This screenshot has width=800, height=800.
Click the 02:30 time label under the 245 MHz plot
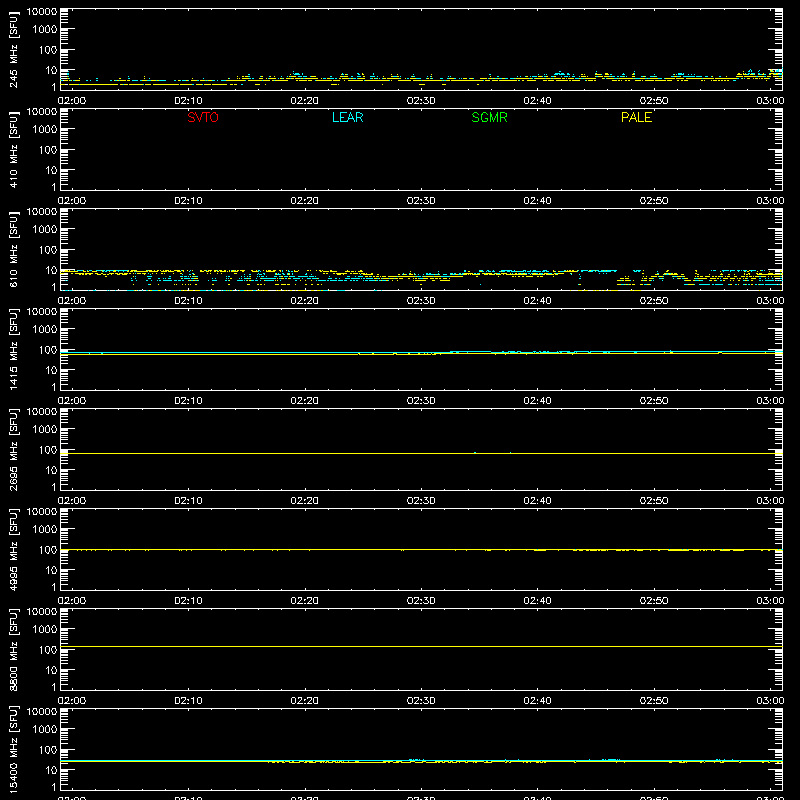click(421, 101)
